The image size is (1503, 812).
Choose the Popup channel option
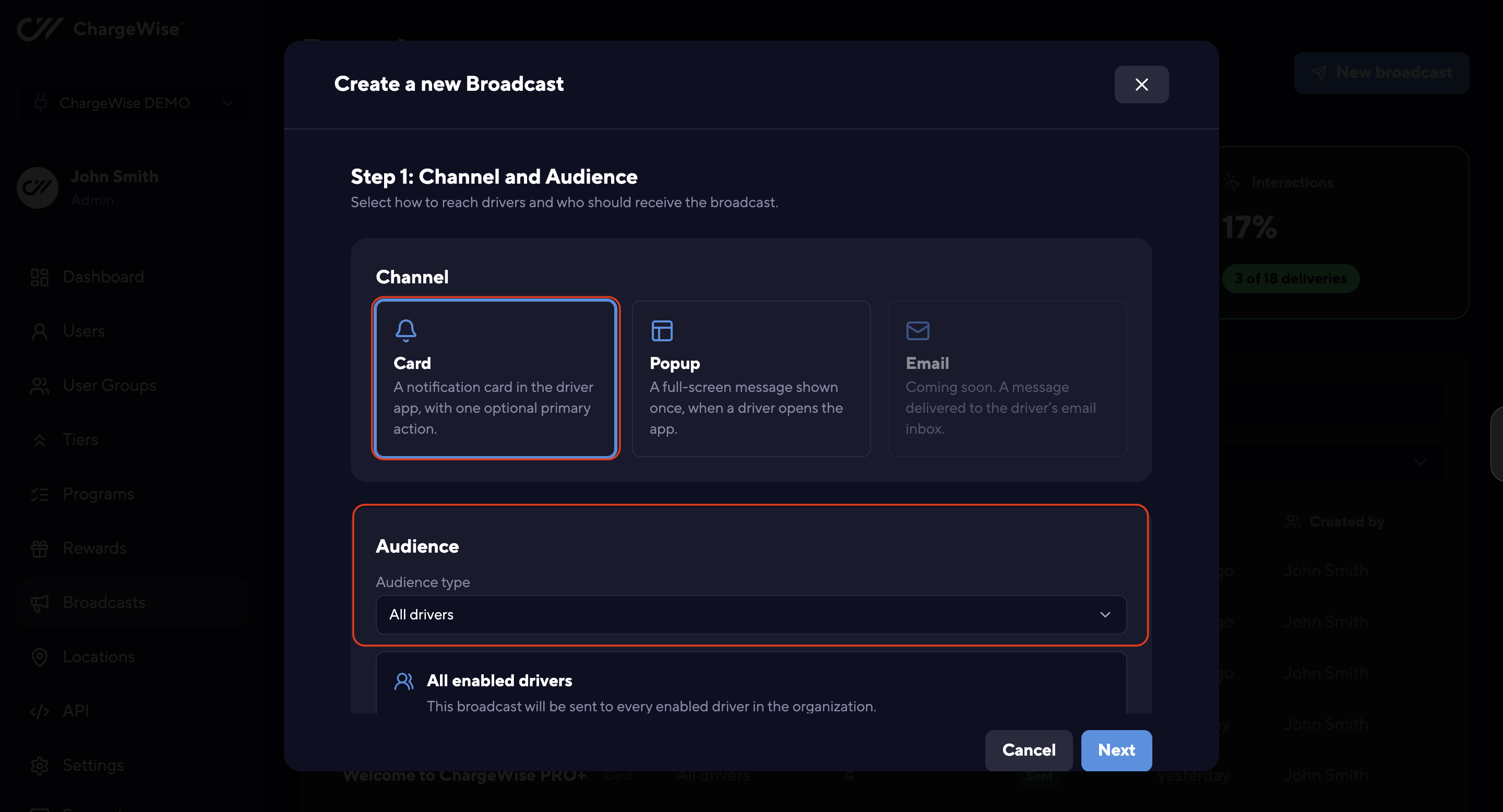coord(751,378)
